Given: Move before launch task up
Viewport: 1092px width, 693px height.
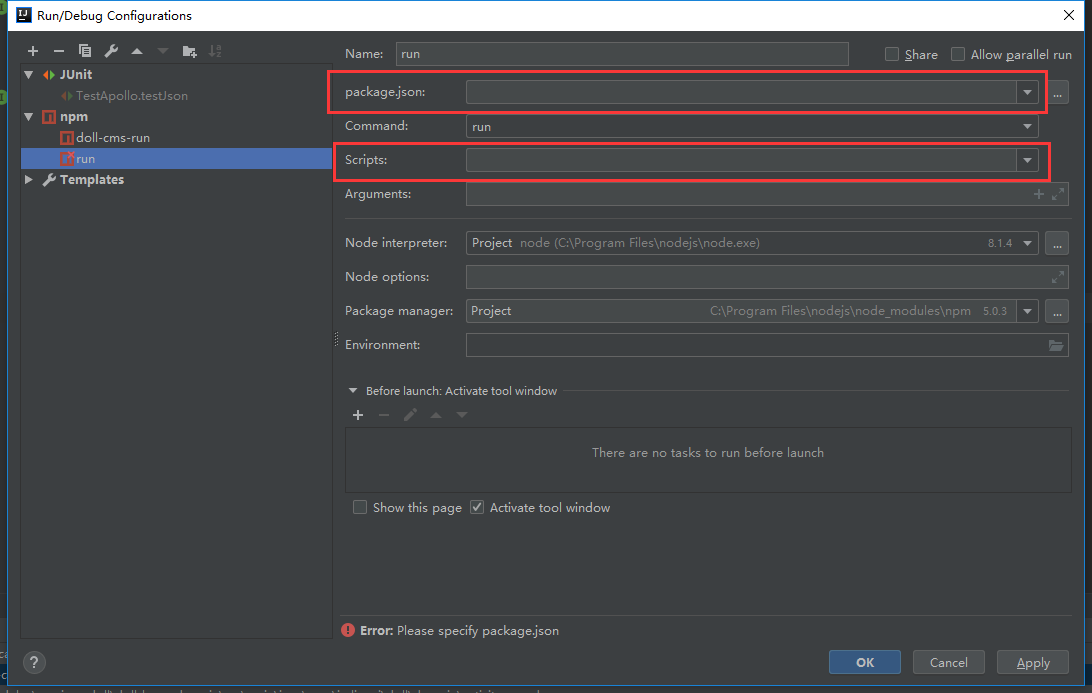Looking at the screenshot, I should [x=436, y=415].
